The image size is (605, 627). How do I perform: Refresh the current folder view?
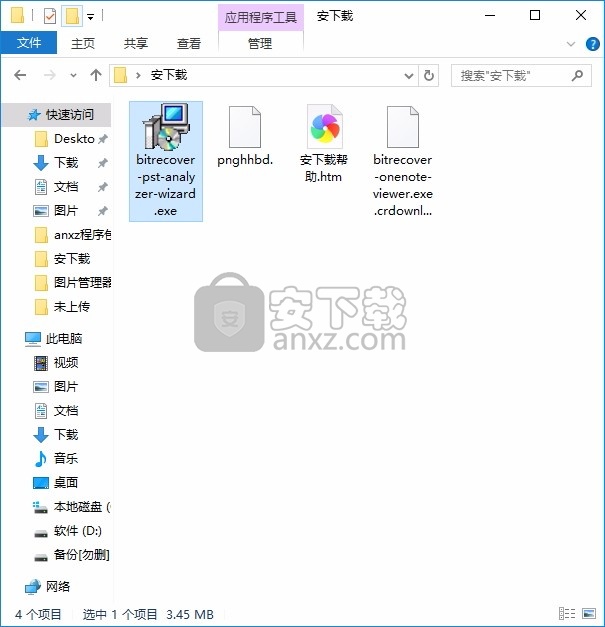click(429, 75)
